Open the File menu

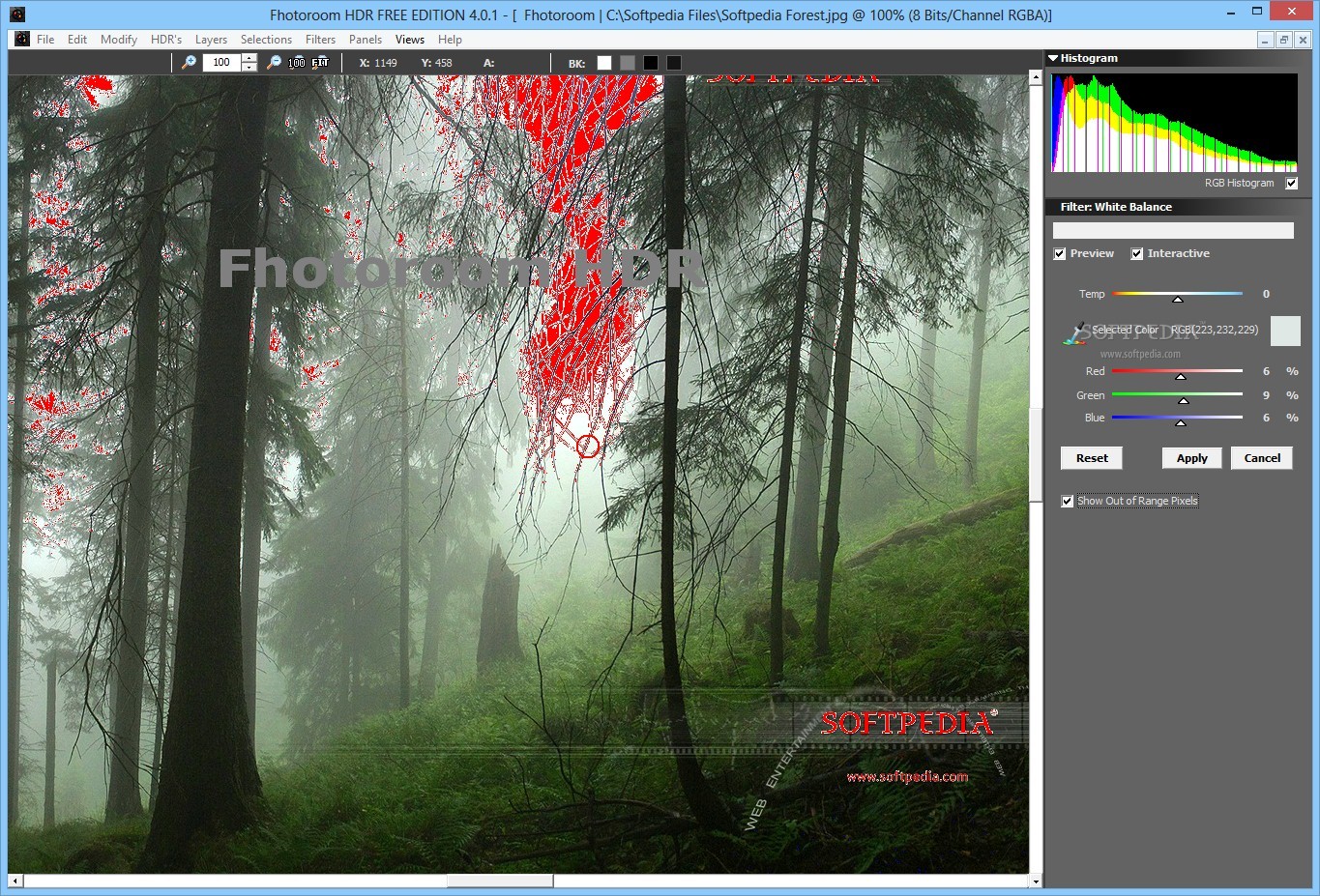pos(45,40)
